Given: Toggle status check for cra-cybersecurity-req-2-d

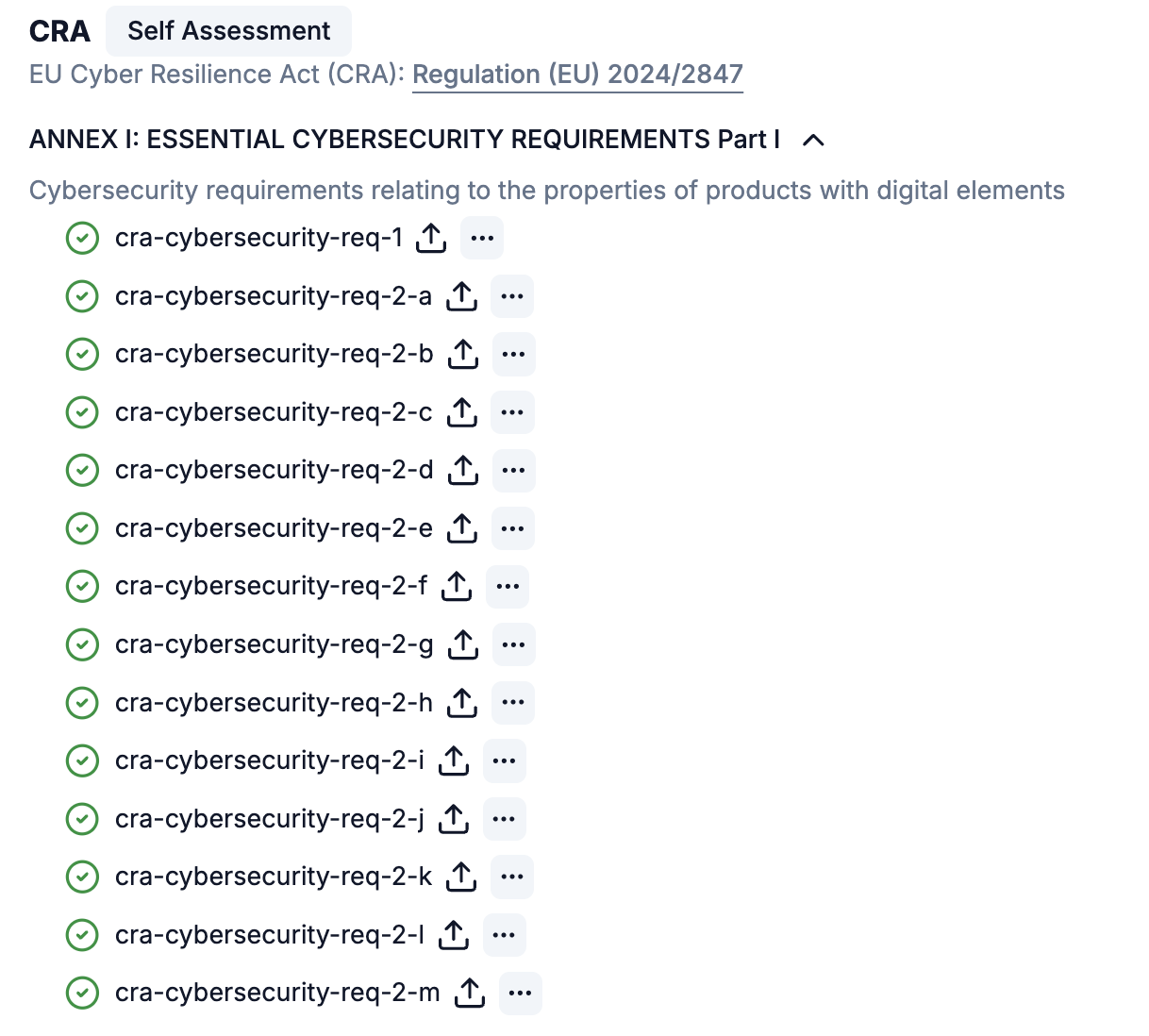Looking at the screenshot, I should tap(83, 470).
